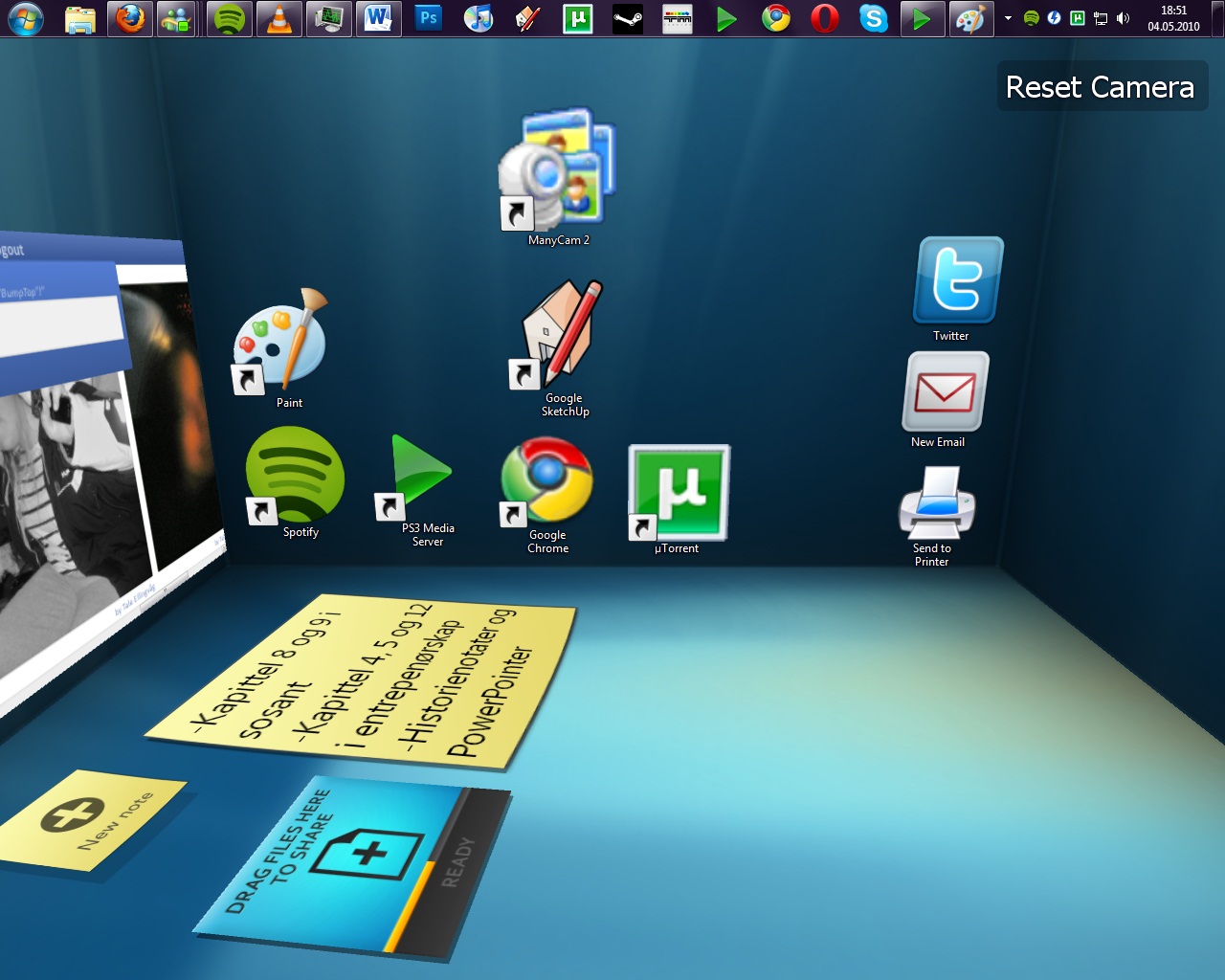Click the New Email widget icon

tap(945, 398)
